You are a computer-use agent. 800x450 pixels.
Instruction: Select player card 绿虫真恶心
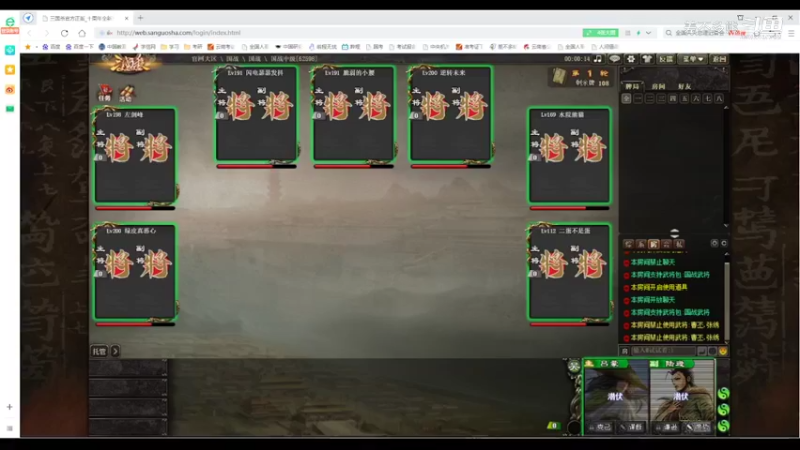135,271
